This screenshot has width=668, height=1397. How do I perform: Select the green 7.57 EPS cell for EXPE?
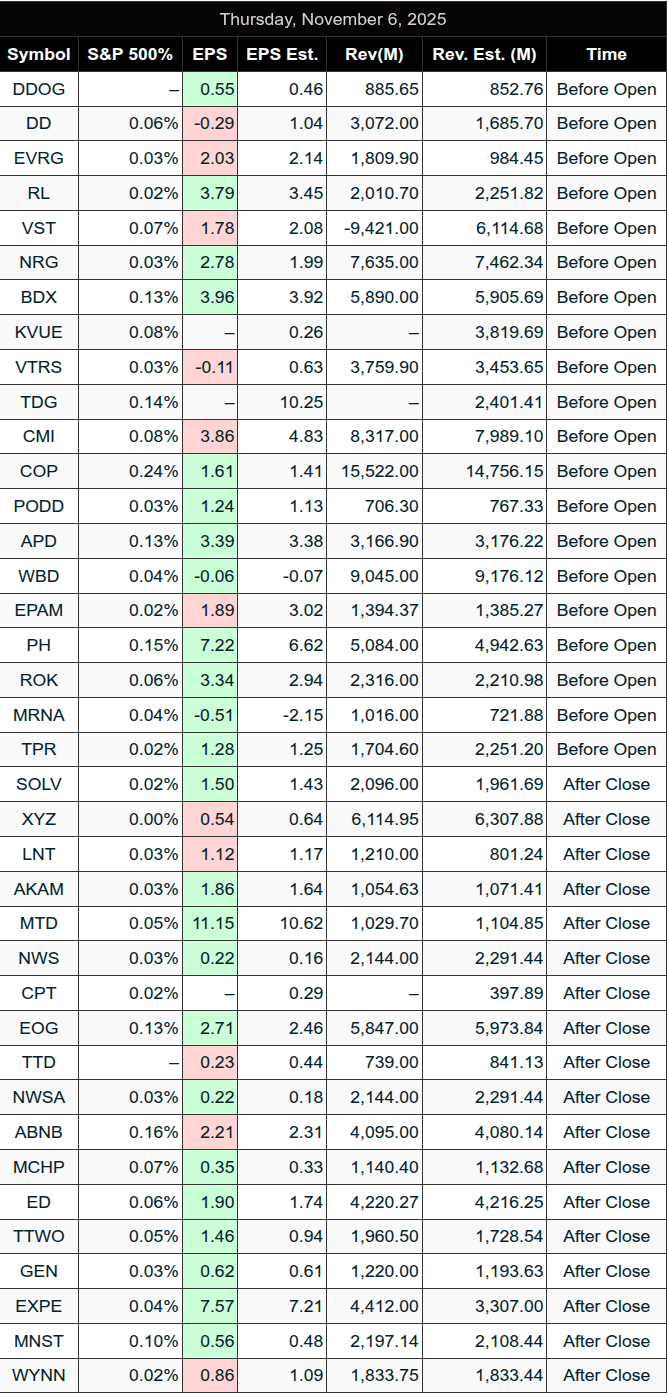(x=211, y=1306)
